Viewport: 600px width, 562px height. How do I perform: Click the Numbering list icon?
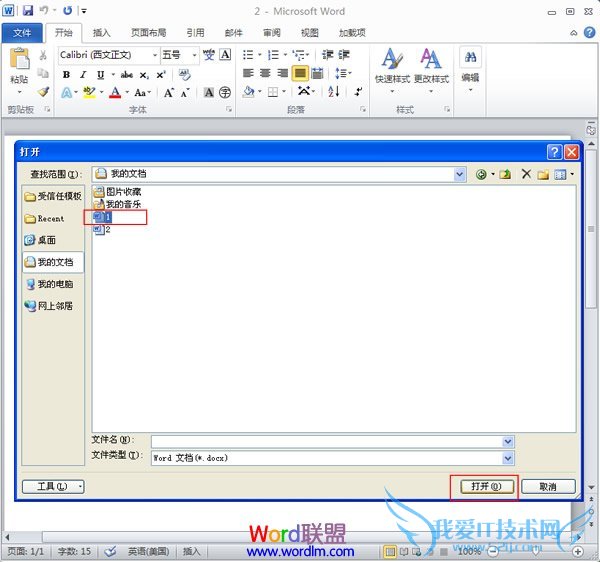point(273,55)
